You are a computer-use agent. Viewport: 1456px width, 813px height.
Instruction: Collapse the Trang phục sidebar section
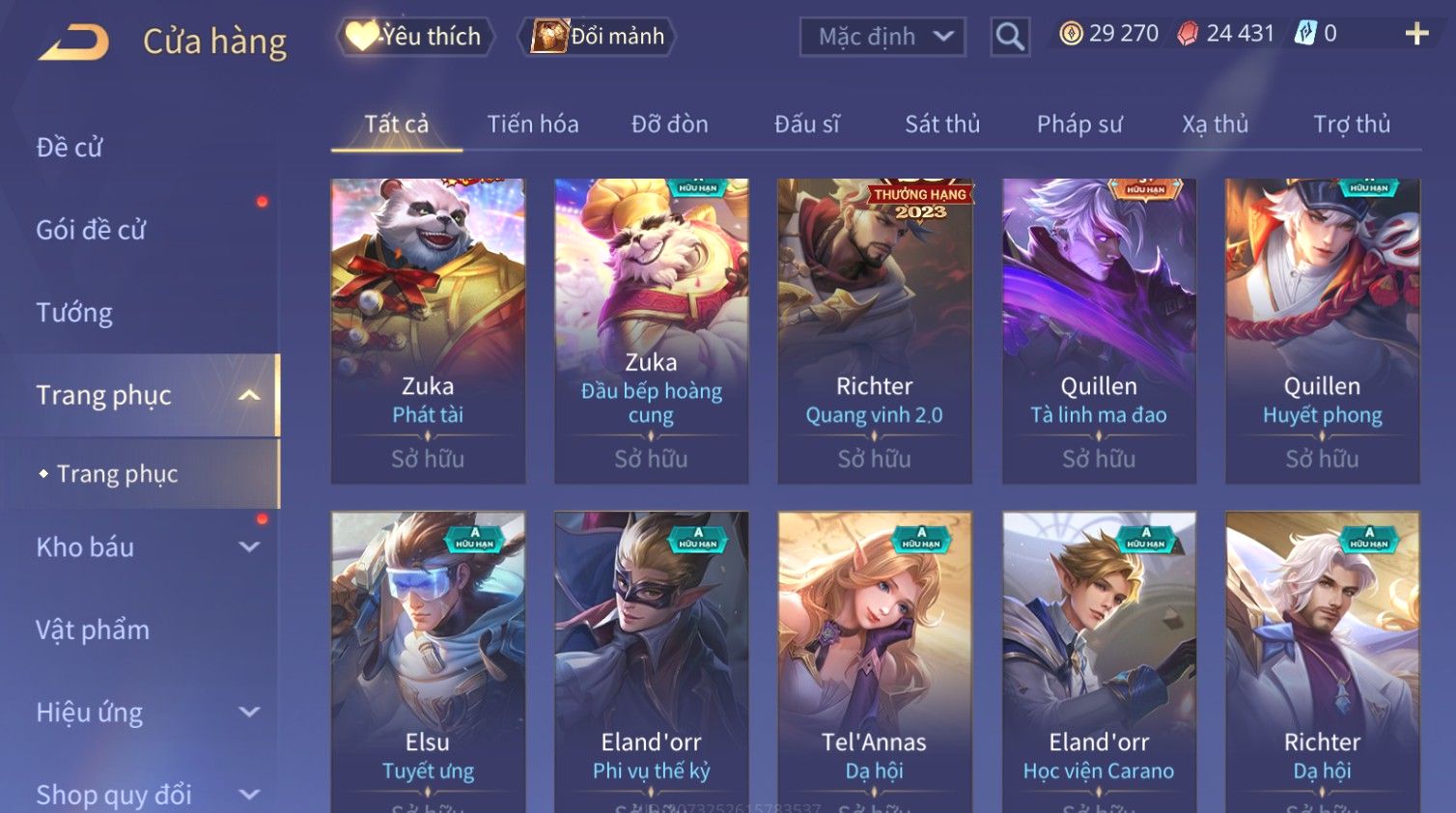click(x=249, y=395)
